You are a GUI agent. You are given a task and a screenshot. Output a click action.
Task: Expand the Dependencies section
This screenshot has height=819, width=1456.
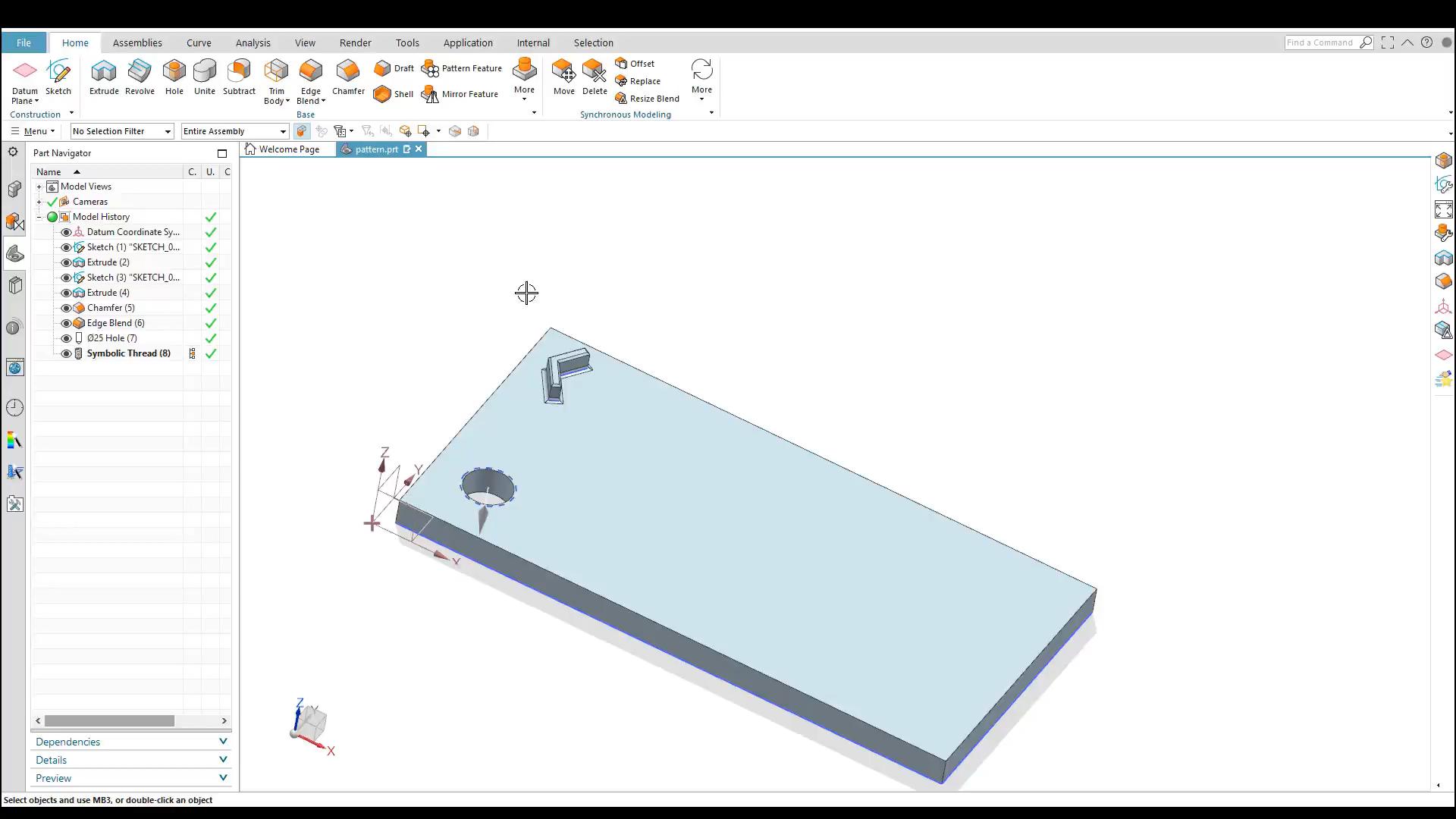pos(131,741)
